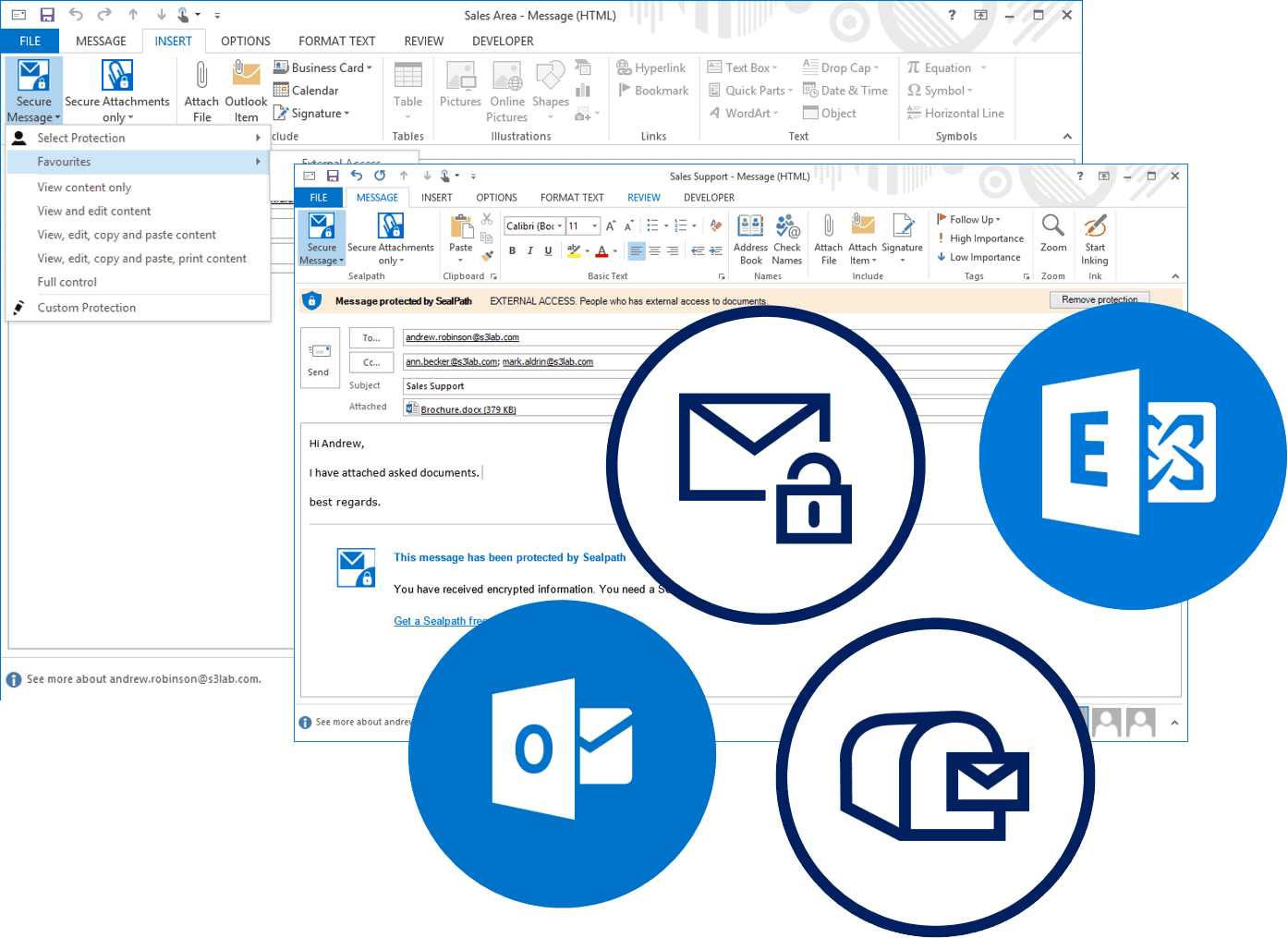This screenshot has width=1288, height=938.
Task: Collapse ribbon arrow in Sales Area window
Action: pyautogui.click(x=1067, y=136)
